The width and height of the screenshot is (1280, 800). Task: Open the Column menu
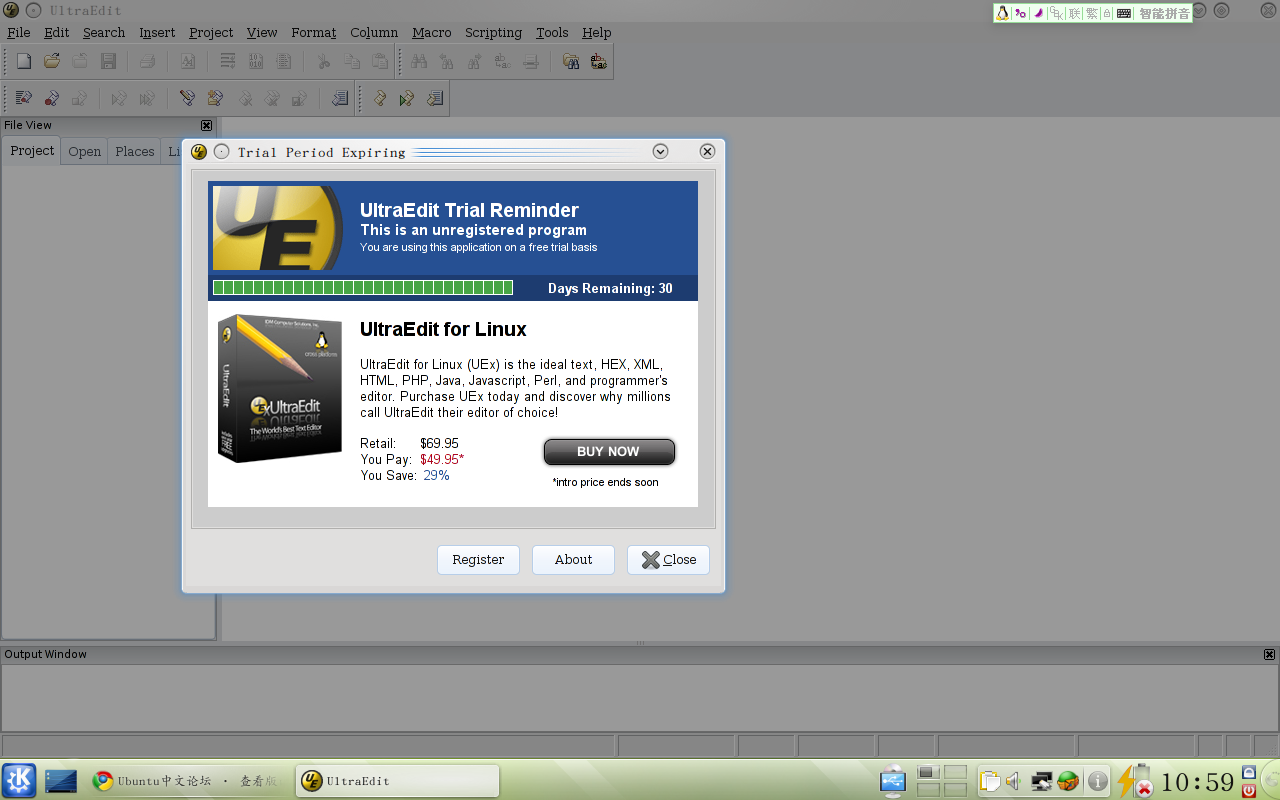[374, 32]
